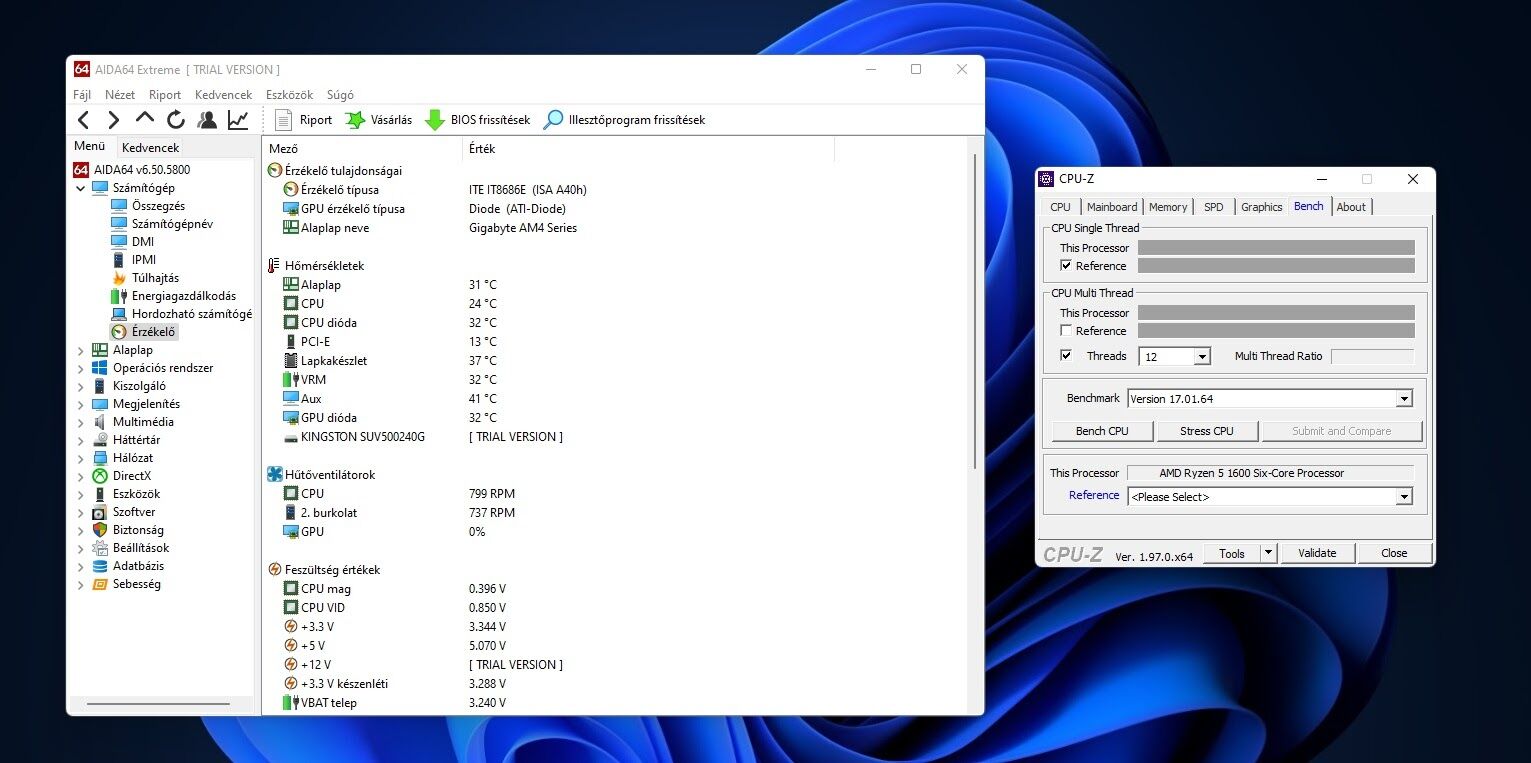Viewport: 1531px width, 763px height.
Task: Toggle the CPU Multi Thread Reference checkbox
Action: (x=1066, y=331)
